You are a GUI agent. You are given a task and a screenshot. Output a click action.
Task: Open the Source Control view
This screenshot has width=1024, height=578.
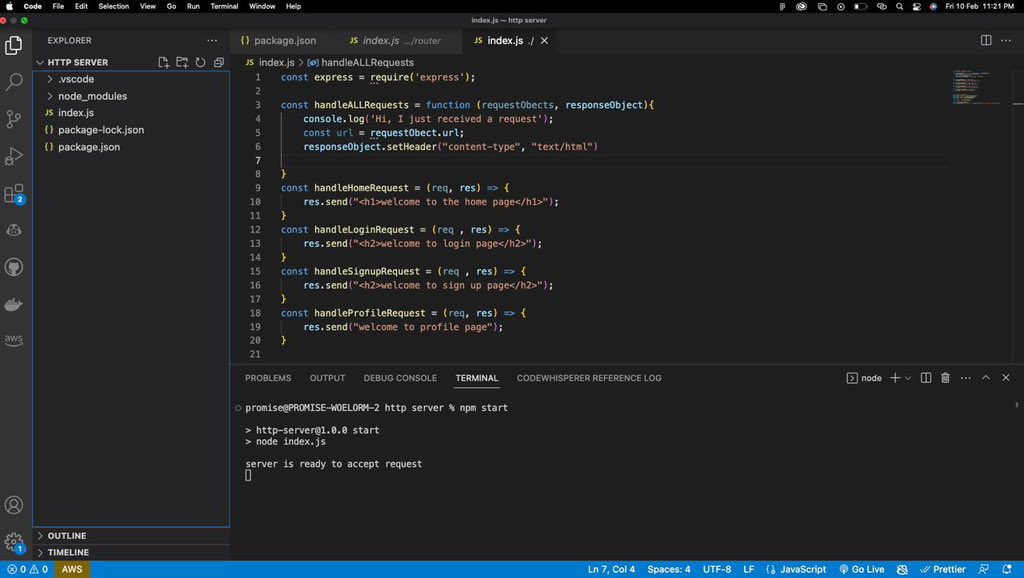(x=14, y=119)
